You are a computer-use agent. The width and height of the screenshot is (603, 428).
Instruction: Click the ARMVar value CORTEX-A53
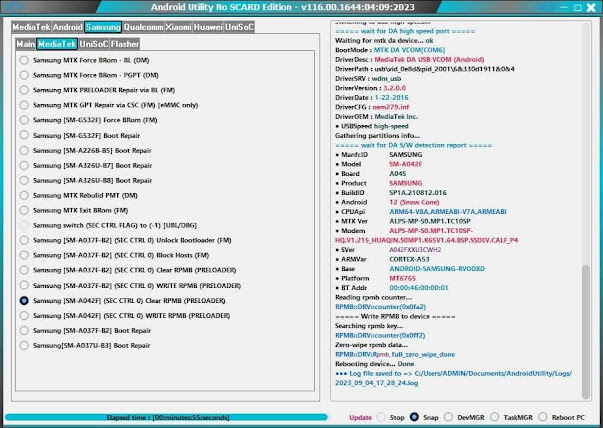pos(409,260)
